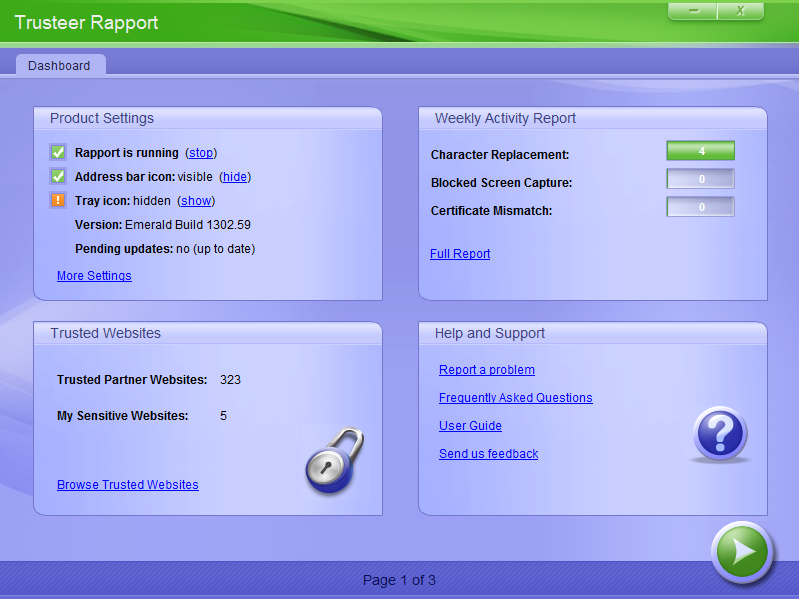The width and height of the screenshot is (799, 599).
Task: Open Browse Trusted Websites link
Action: [127, 485]
